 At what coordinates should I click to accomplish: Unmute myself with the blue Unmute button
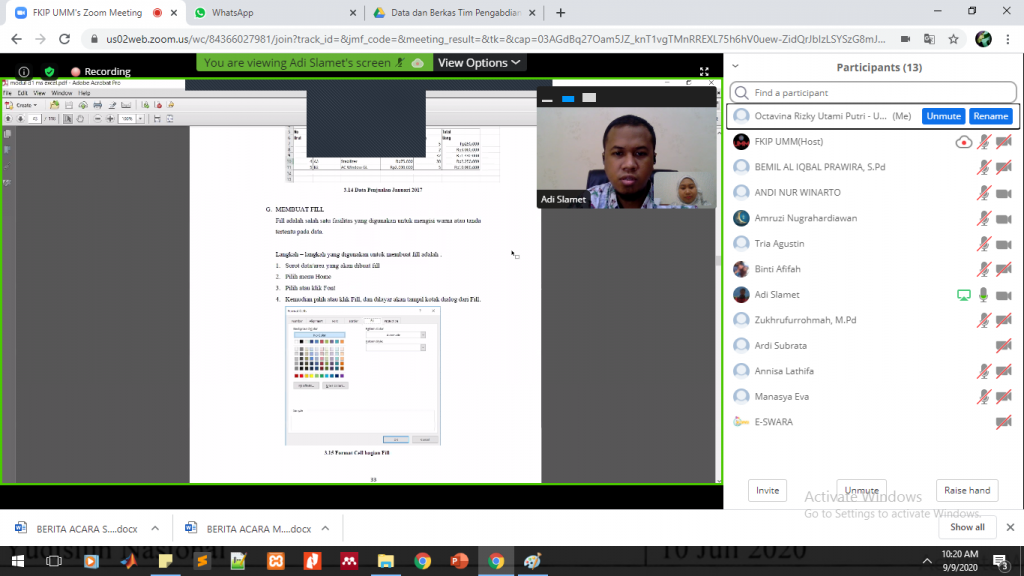point(943,116)
